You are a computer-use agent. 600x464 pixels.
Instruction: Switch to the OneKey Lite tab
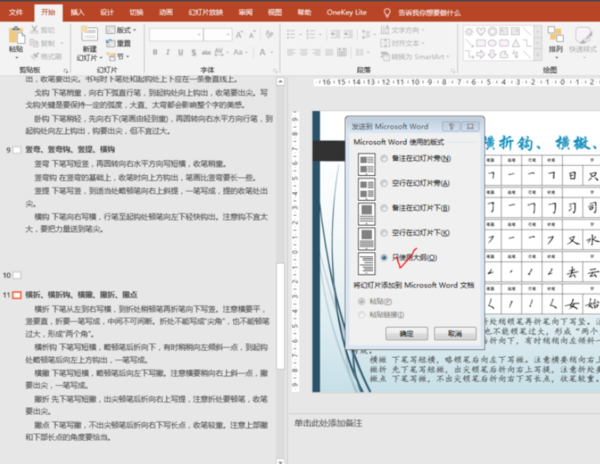pos(346,13)
